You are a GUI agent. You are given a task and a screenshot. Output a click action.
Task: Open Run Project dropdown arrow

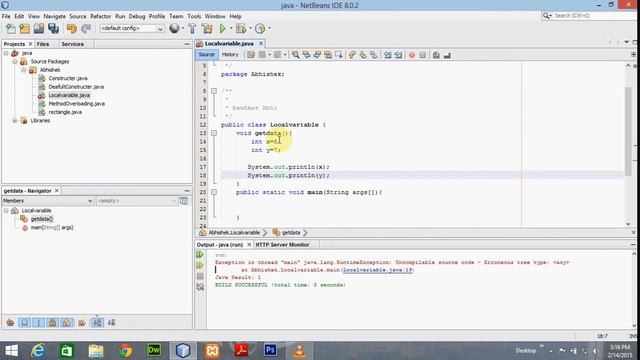click(x=231, y=29)
